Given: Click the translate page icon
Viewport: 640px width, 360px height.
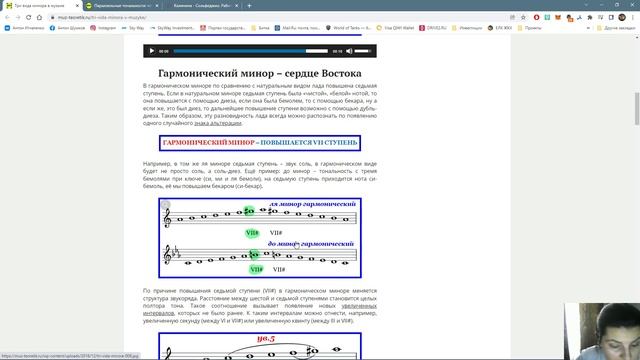Looking at the screenshot, I should pyautogui.click(x=512, y=18).
